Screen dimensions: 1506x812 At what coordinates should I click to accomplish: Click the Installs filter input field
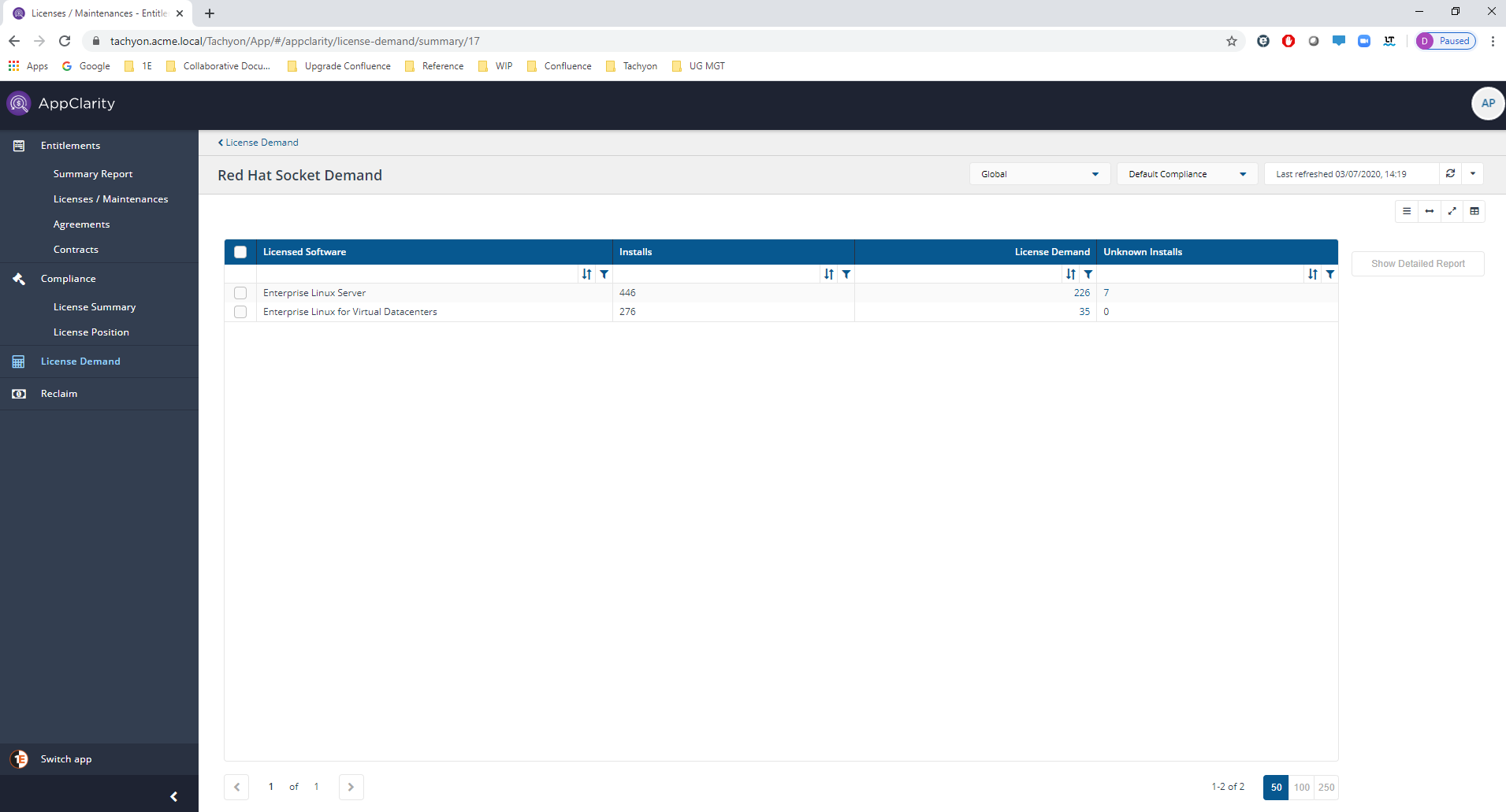[717, 274]
